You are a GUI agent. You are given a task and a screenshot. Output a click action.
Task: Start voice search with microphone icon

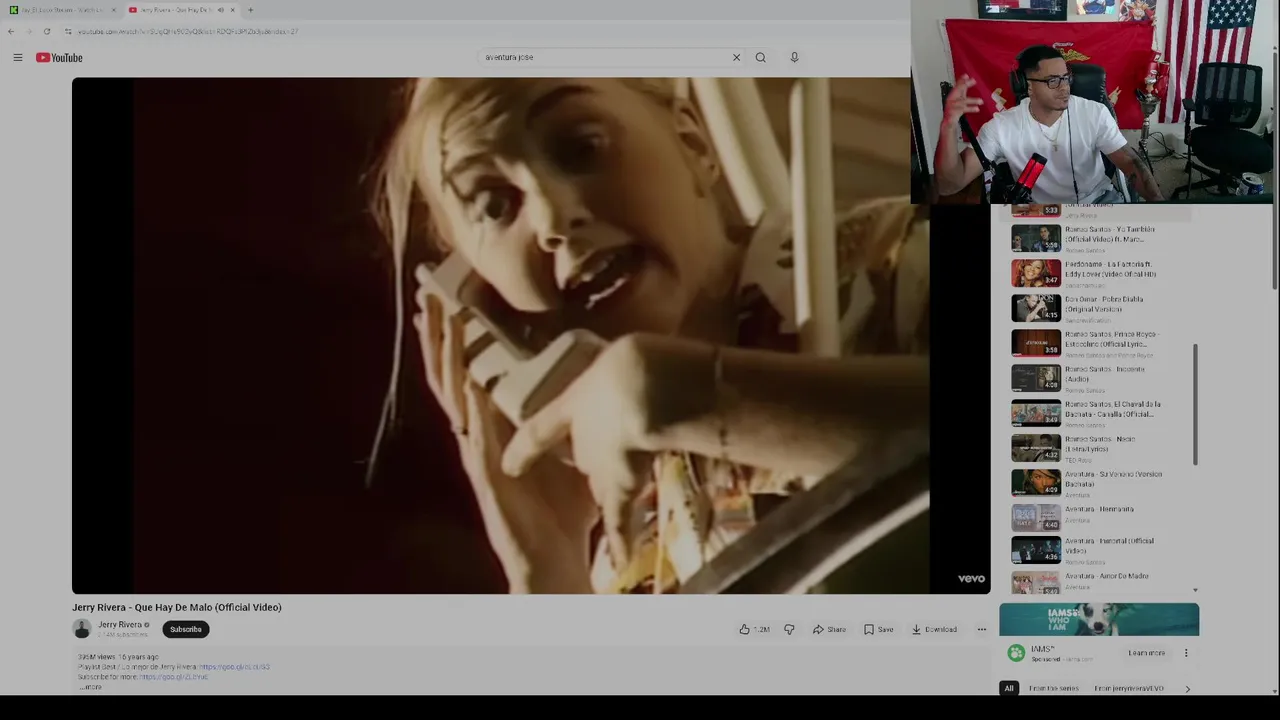pos(794,57)
